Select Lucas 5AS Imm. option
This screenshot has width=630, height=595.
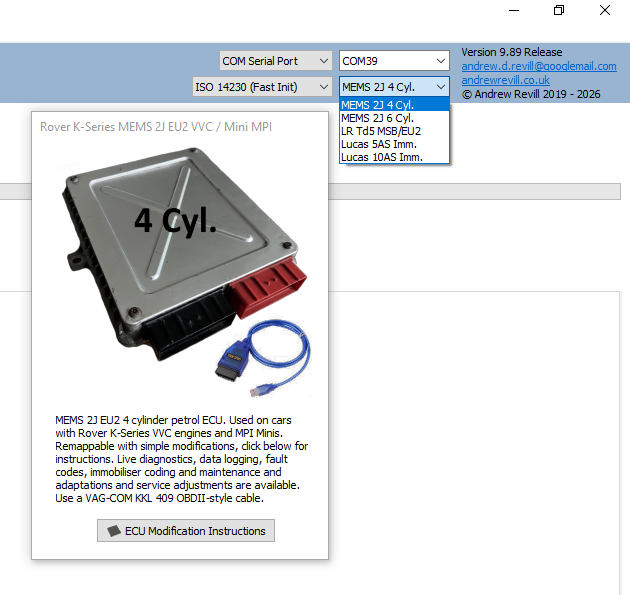[x=395, y=144]
